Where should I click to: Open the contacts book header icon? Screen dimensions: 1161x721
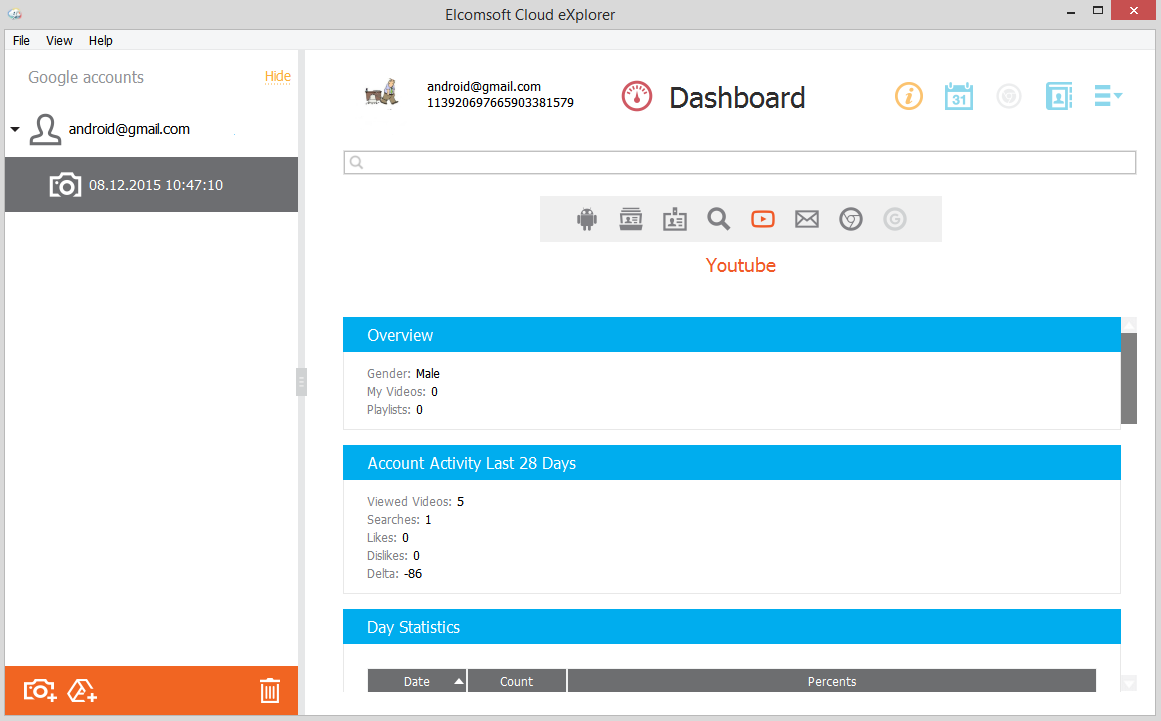coord(1059,96)
